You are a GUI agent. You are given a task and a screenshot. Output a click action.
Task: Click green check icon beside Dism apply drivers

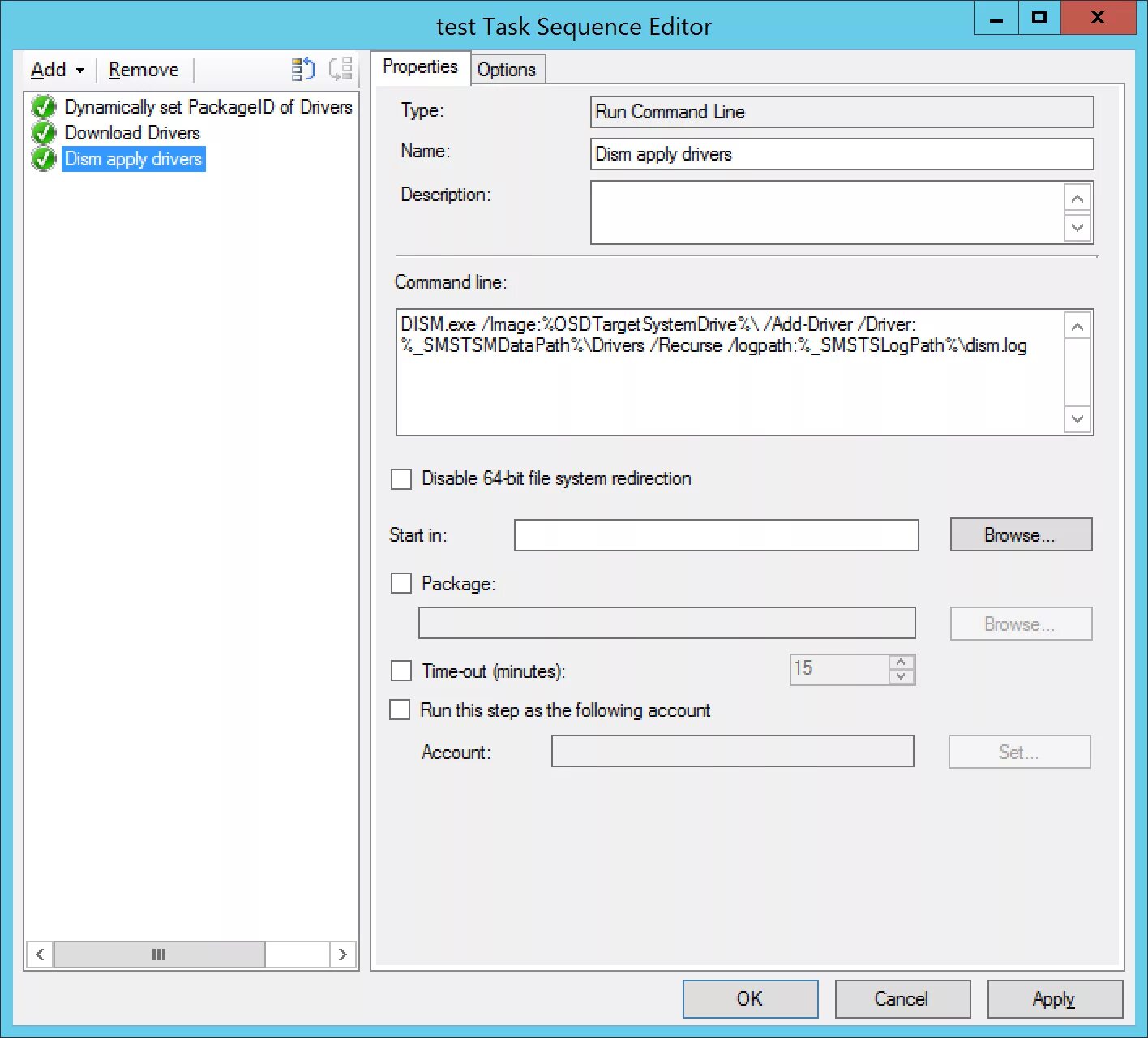coord(44,159)
